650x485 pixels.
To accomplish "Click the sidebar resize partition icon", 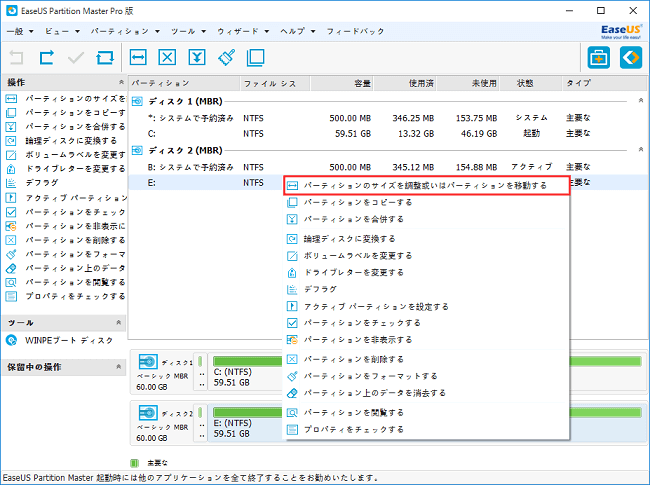I will pyautogui.click(x=11, y=99).
